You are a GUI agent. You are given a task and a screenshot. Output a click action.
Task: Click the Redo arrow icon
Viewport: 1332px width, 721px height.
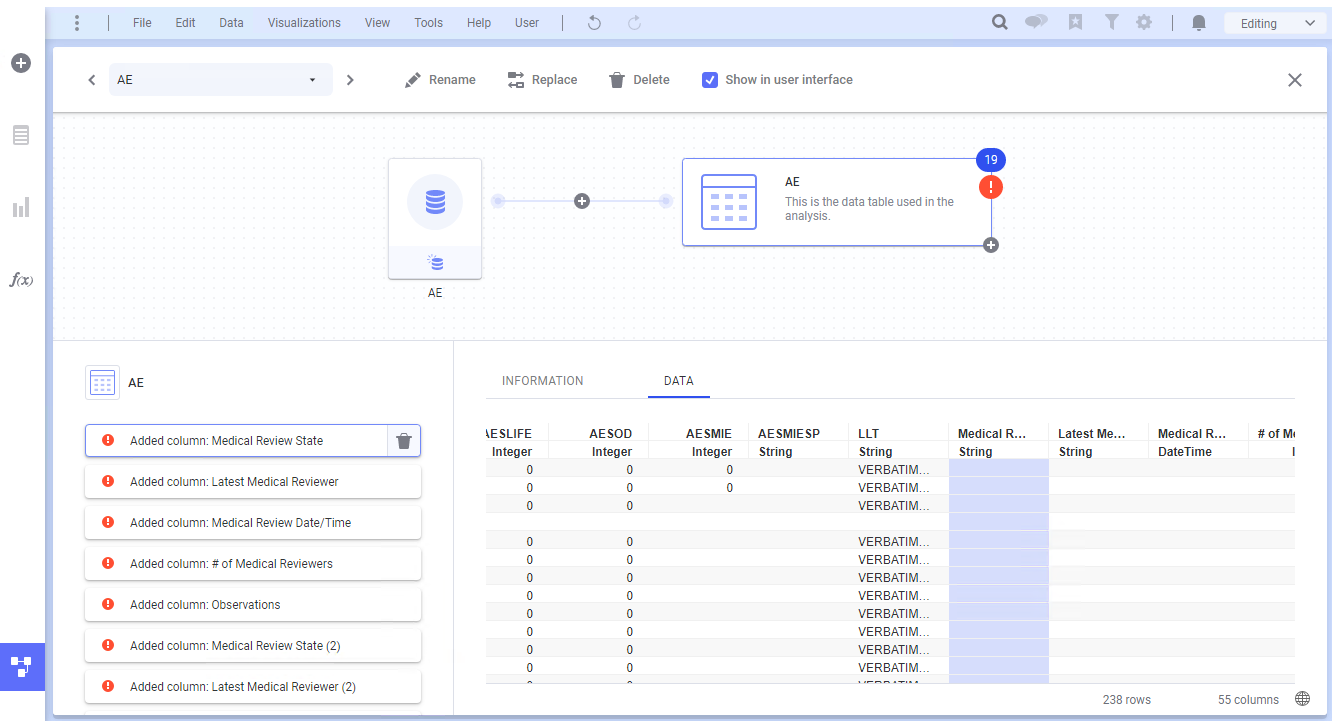[x=634, y=23]
